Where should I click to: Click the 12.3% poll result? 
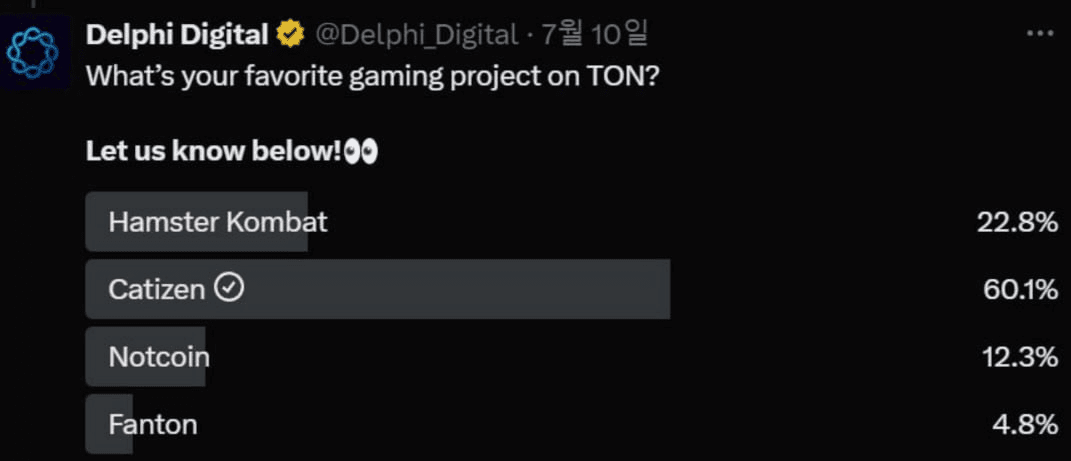click(x=1020, y=357)
